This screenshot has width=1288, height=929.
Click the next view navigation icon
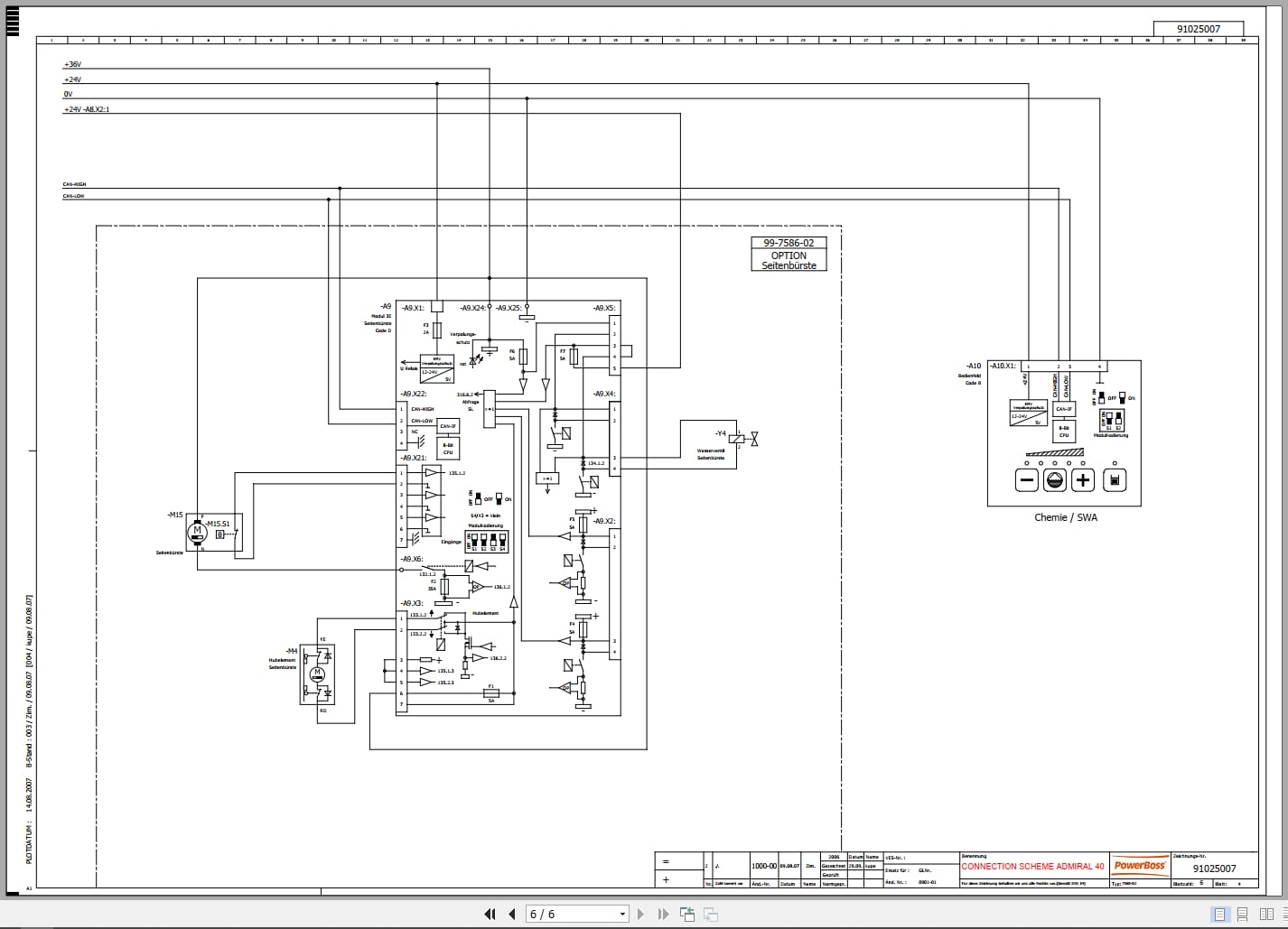710,914
